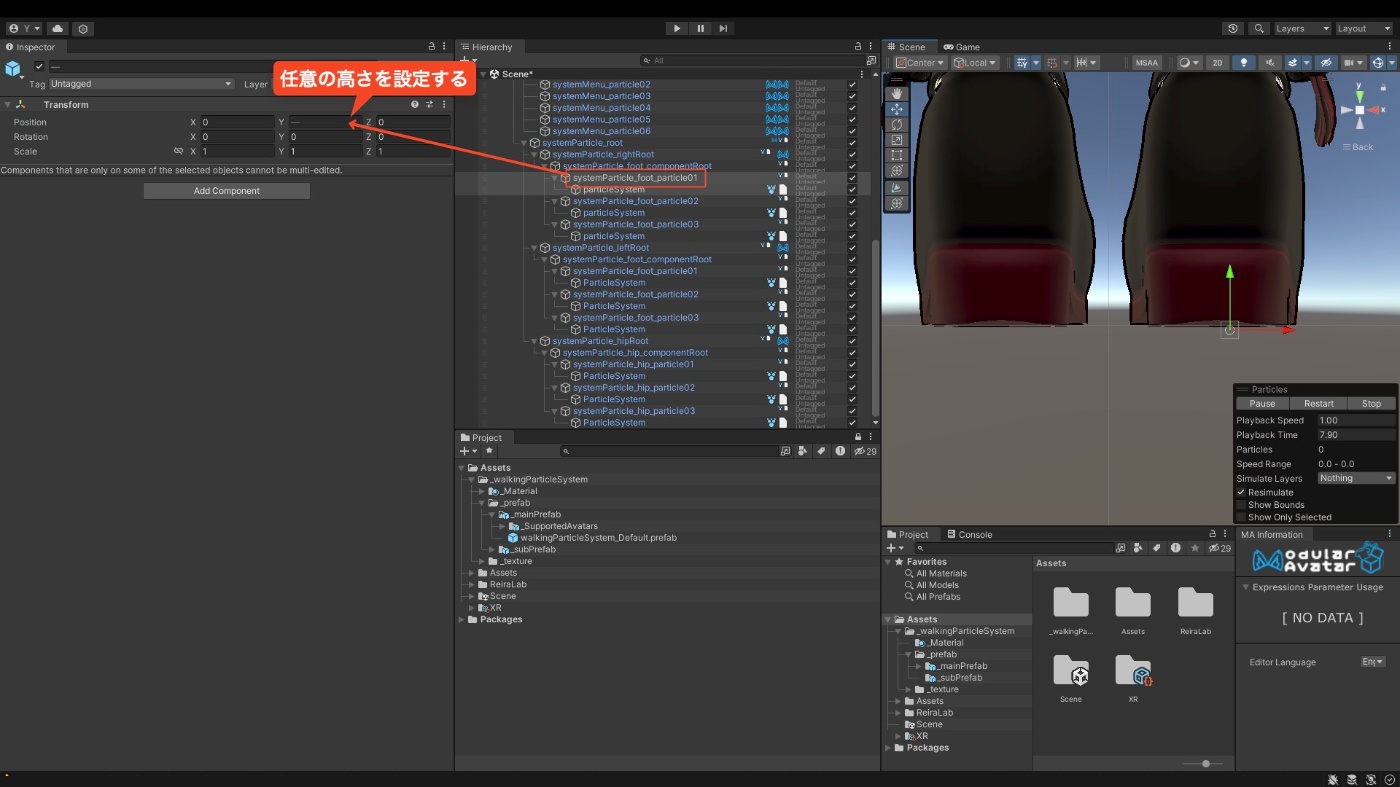The image size is (1400, 787).
Task: Select the Hand view tool
Action: 896,93
